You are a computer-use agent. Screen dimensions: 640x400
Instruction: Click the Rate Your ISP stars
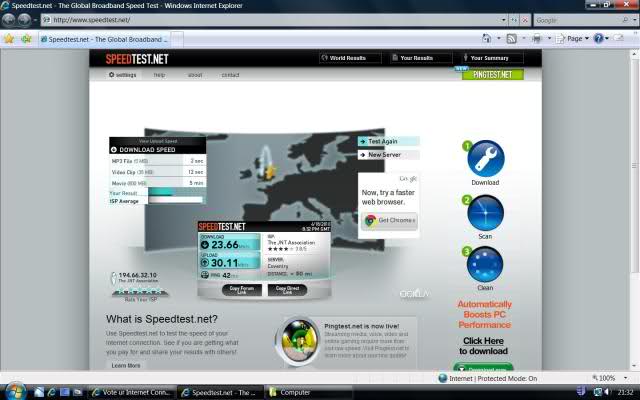pyautogui.click(x=140, y=291)
